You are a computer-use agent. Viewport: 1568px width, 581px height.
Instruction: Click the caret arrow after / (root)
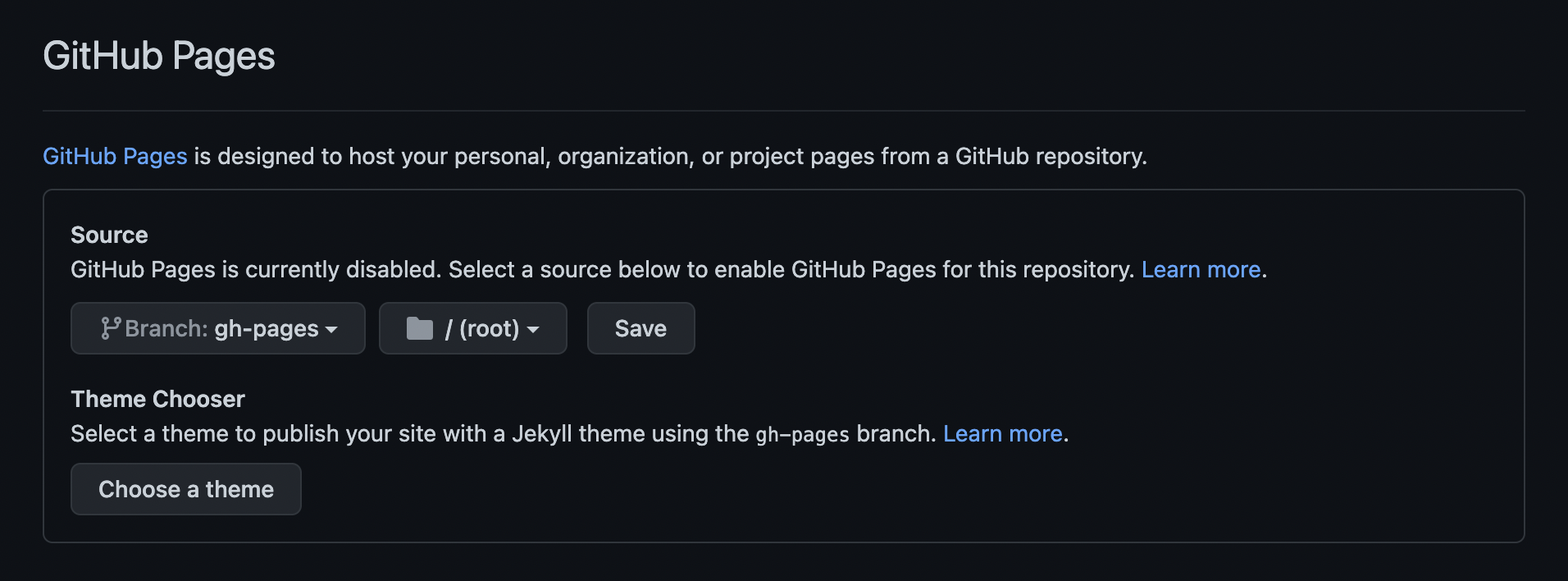pos(533,330)
